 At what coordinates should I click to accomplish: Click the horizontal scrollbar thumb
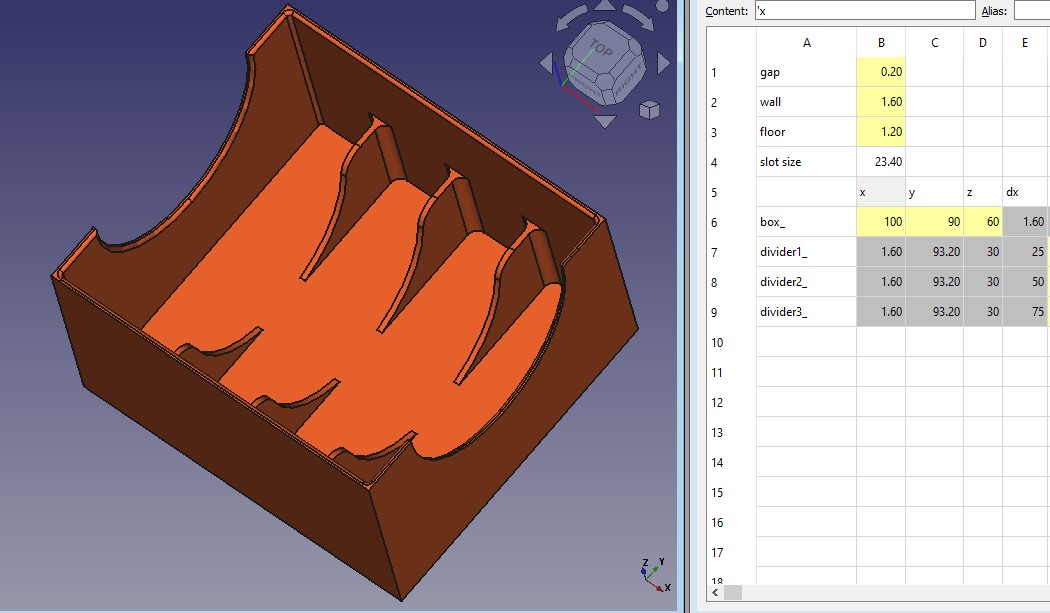click(x=733, y=592)
